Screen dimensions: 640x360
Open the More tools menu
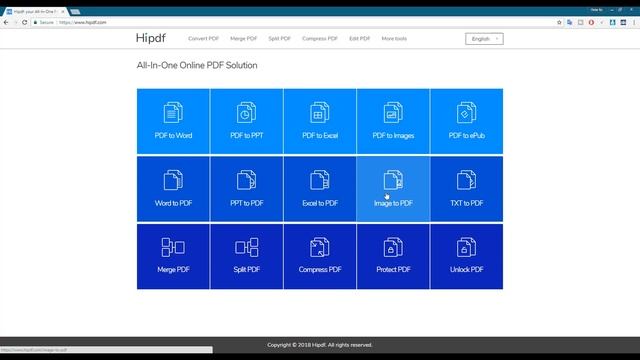394,38
